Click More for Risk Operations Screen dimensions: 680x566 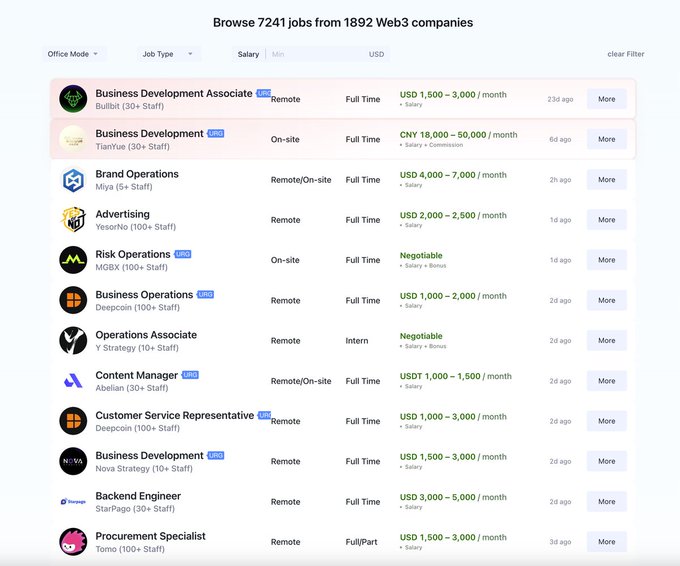[607, 260]
